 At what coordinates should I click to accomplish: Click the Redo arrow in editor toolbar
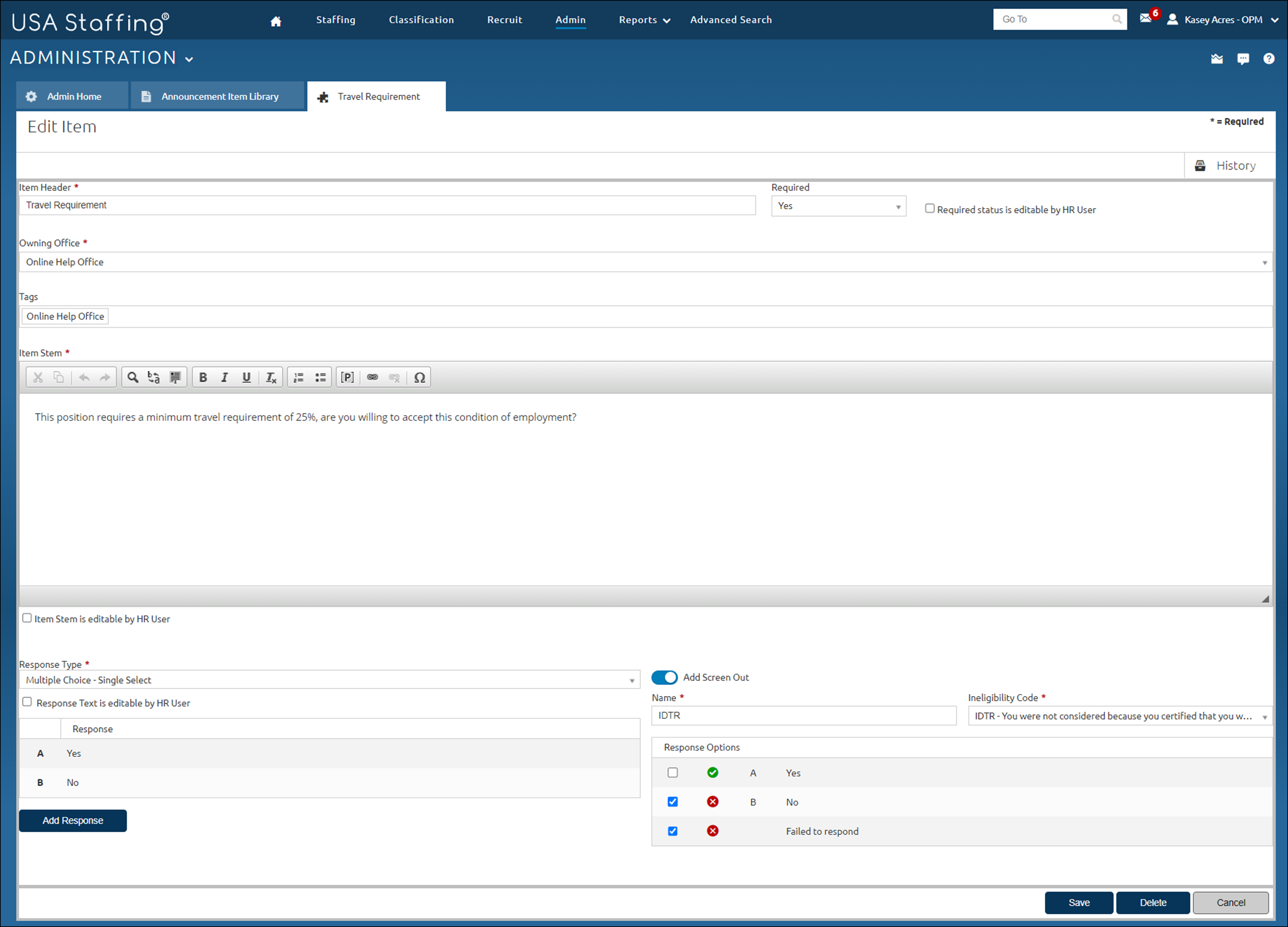pos(105,377)
